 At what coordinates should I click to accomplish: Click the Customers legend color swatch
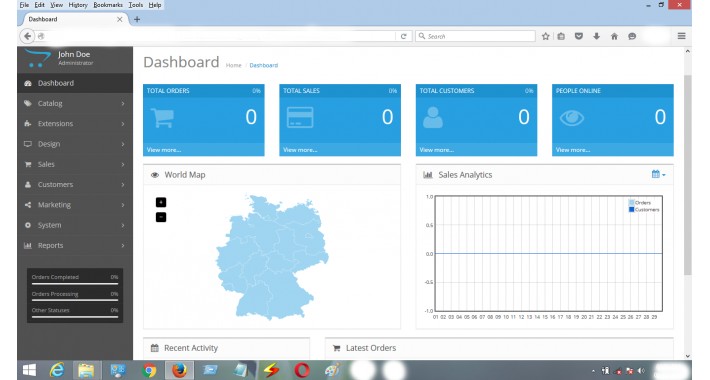(631, 209)
